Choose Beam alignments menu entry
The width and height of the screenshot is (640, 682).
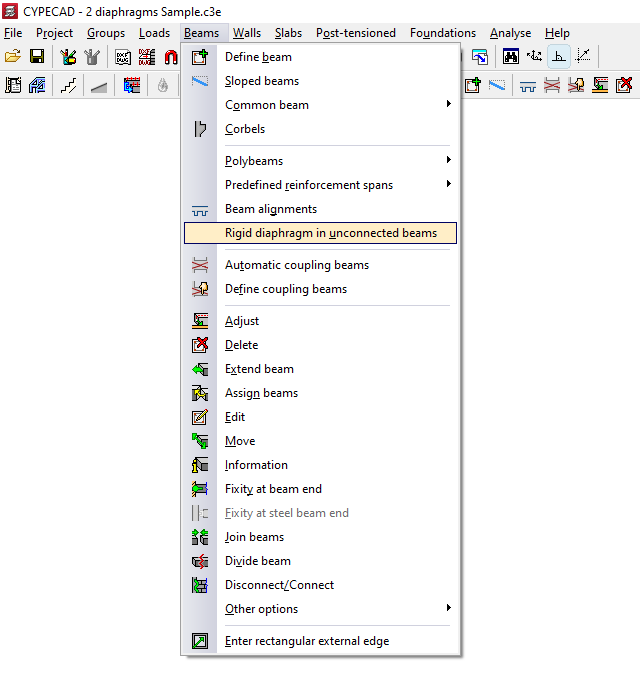(320, 209)
